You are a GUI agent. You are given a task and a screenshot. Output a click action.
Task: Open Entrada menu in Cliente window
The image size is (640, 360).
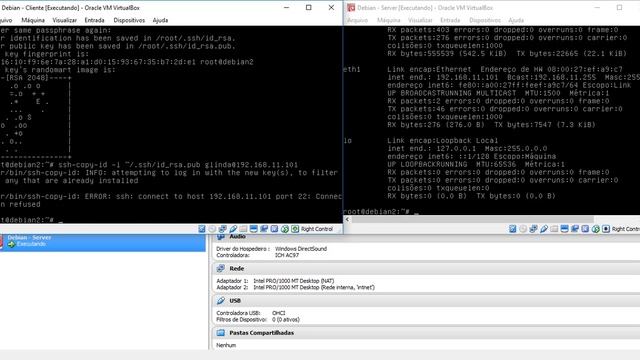94,20
